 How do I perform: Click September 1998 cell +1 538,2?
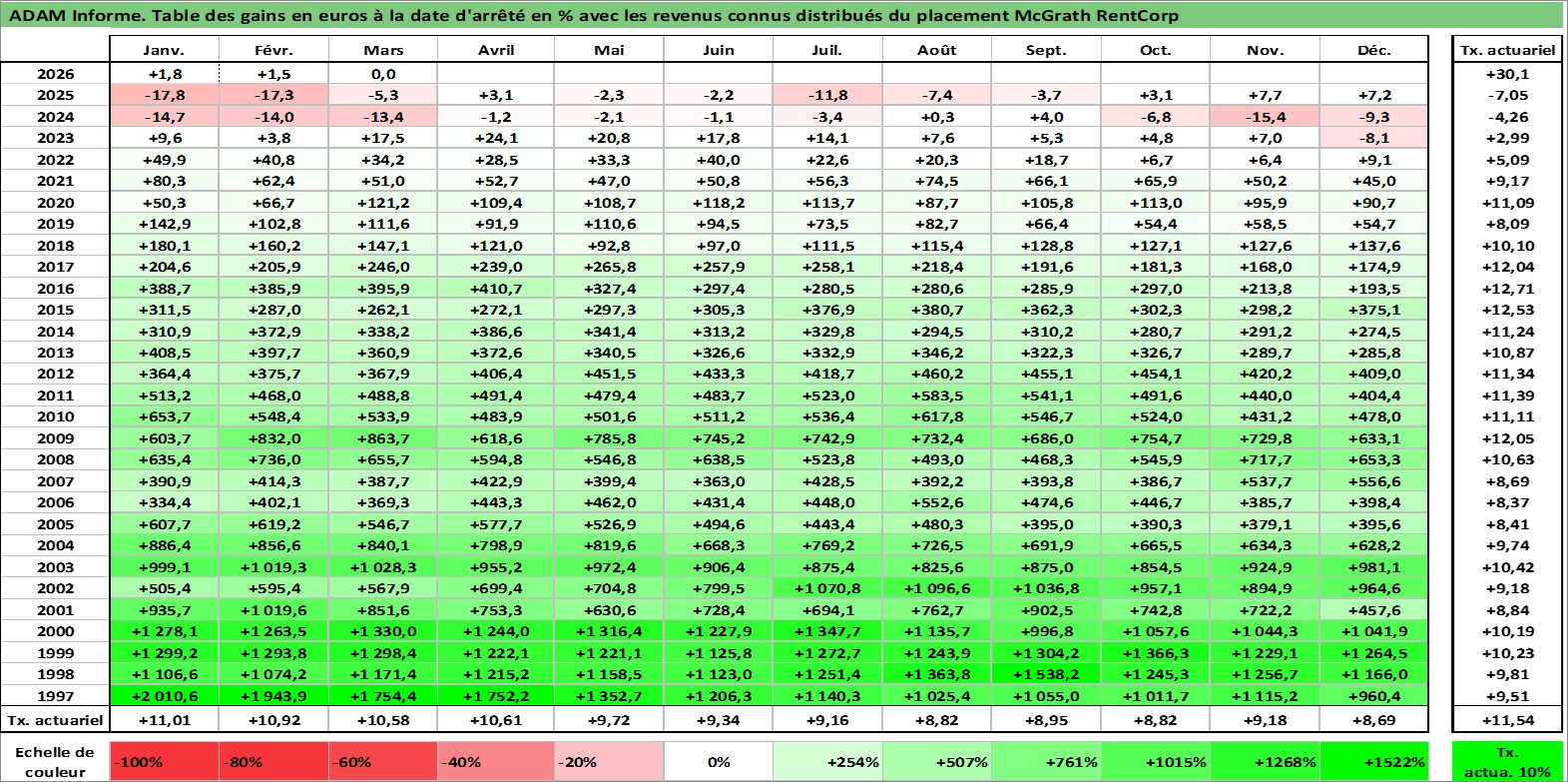pos(1046,674)
